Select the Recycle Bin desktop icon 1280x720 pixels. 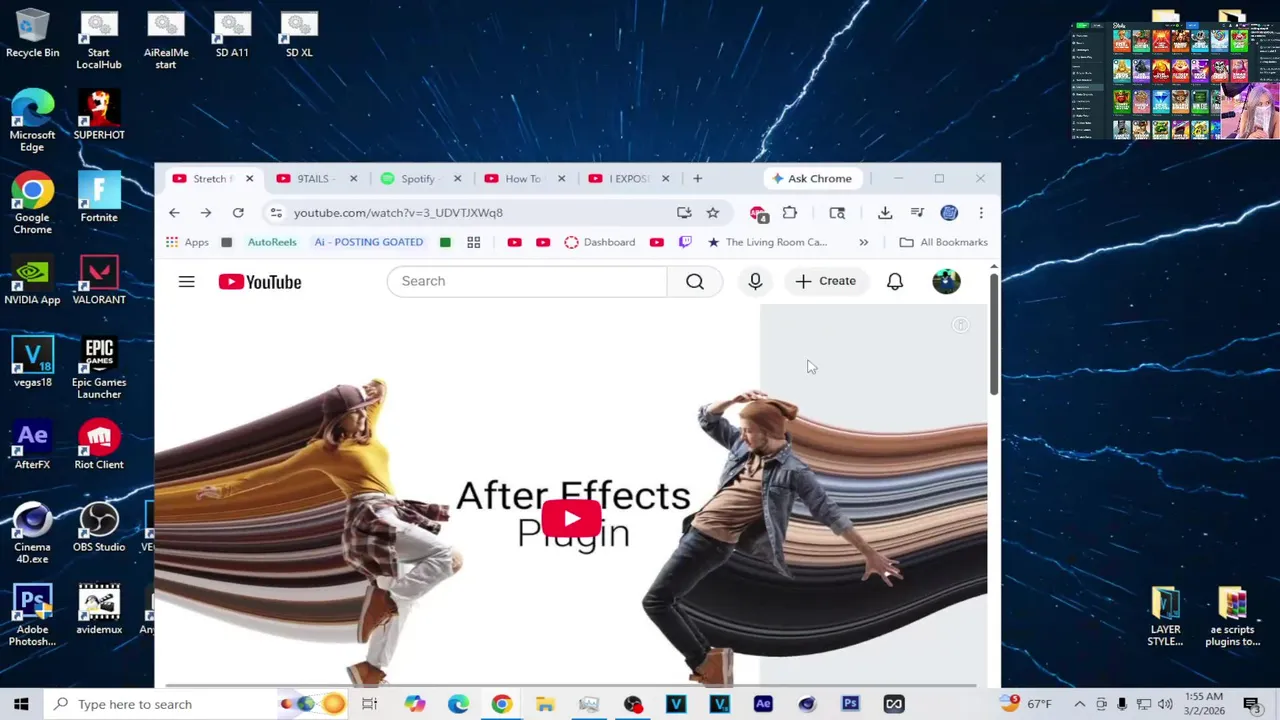[32, 34]
